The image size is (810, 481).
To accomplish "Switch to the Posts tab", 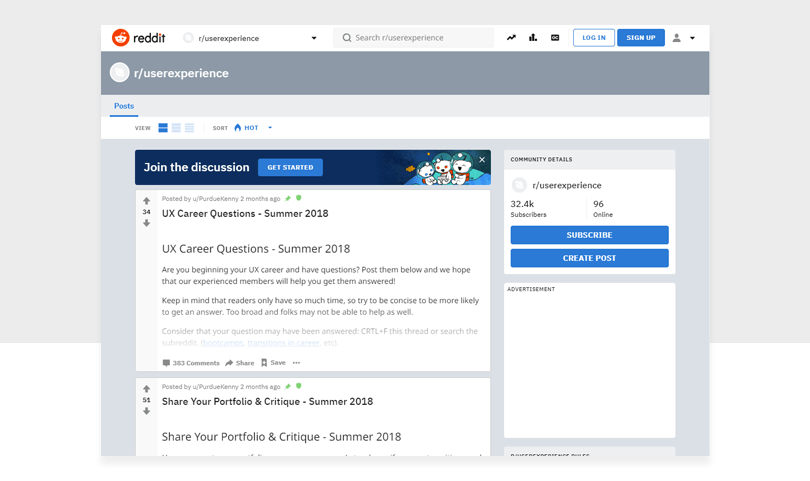I will 124,106.
